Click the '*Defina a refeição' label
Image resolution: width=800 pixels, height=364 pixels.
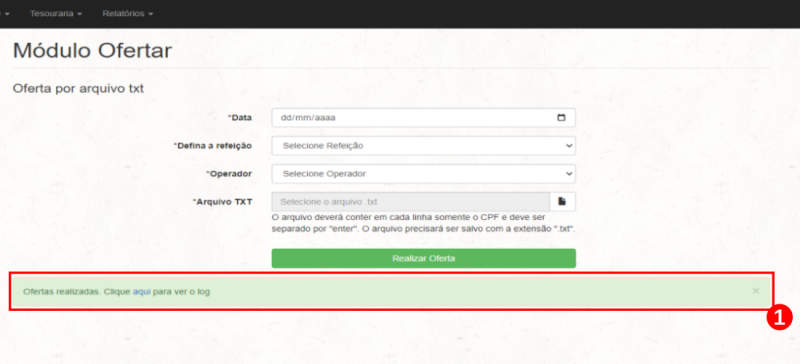[213, 145]
